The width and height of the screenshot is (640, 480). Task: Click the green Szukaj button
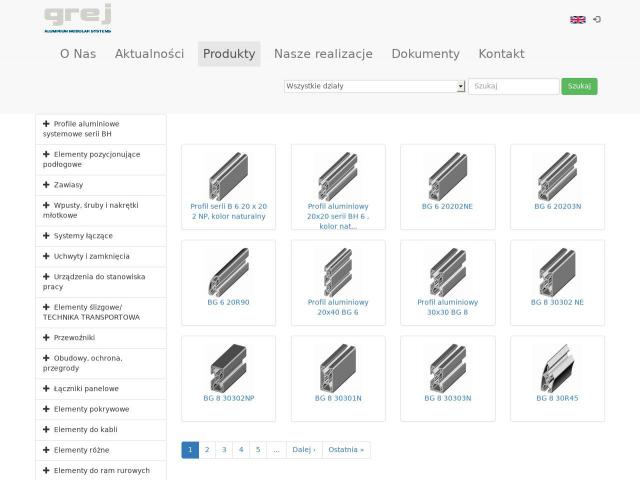tap(579, 86)
